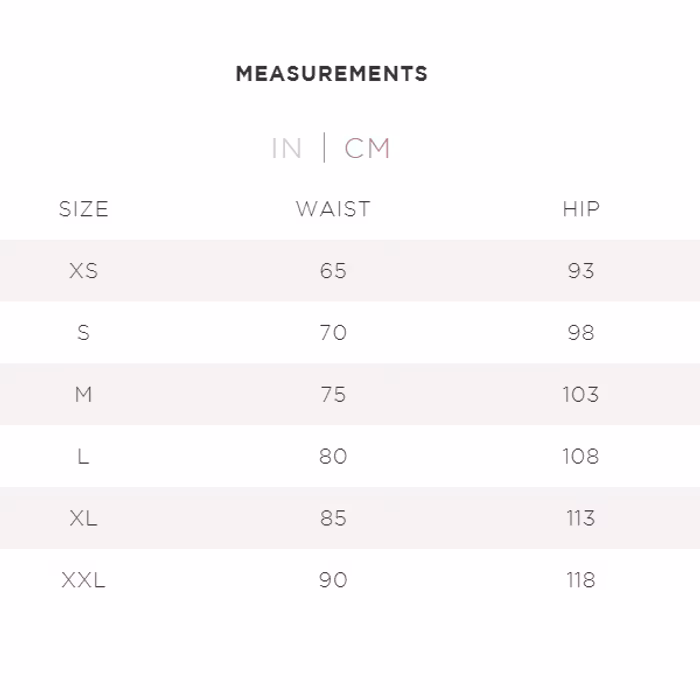
Task: Select the M size row label
Action: pyautogui.click(x=83, y=395)
